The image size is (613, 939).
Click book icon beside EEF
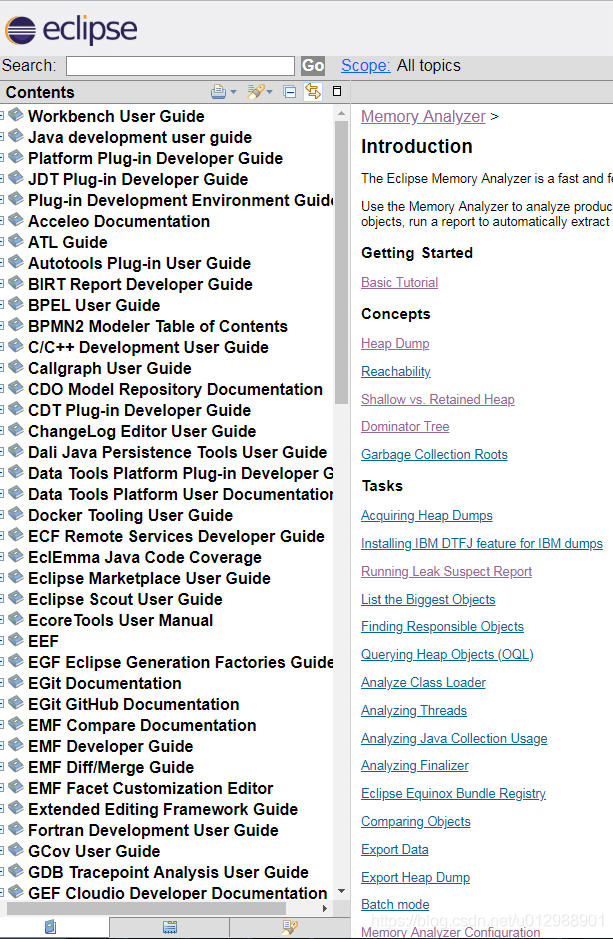tap(16, 639)
